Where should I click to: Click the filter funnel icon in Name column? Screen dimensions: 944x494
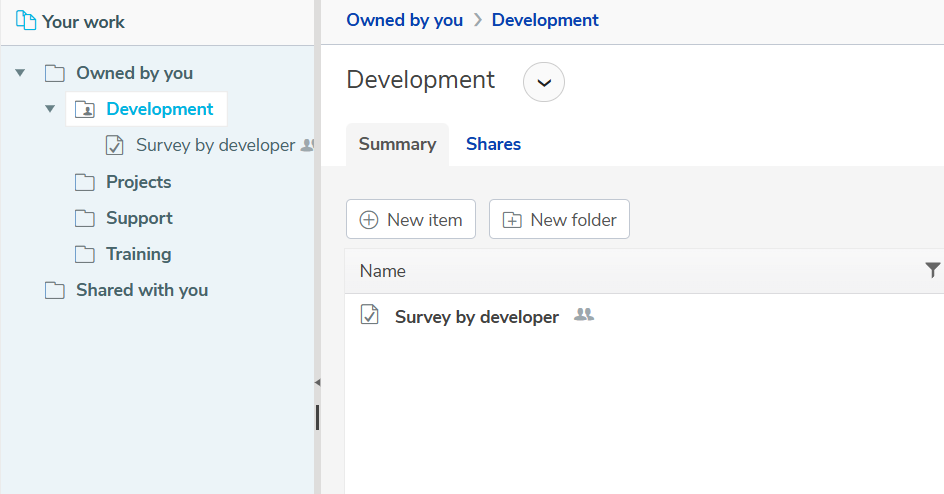[933, 270]
